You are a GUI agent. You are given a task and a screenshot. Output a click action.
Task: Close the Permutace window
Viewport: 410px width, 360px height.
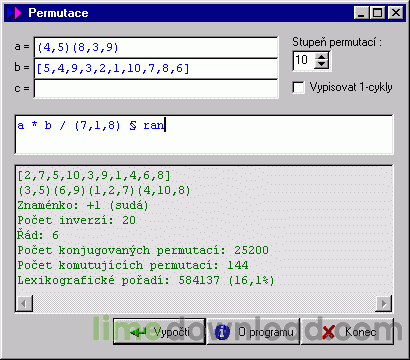tap(396, 13)
